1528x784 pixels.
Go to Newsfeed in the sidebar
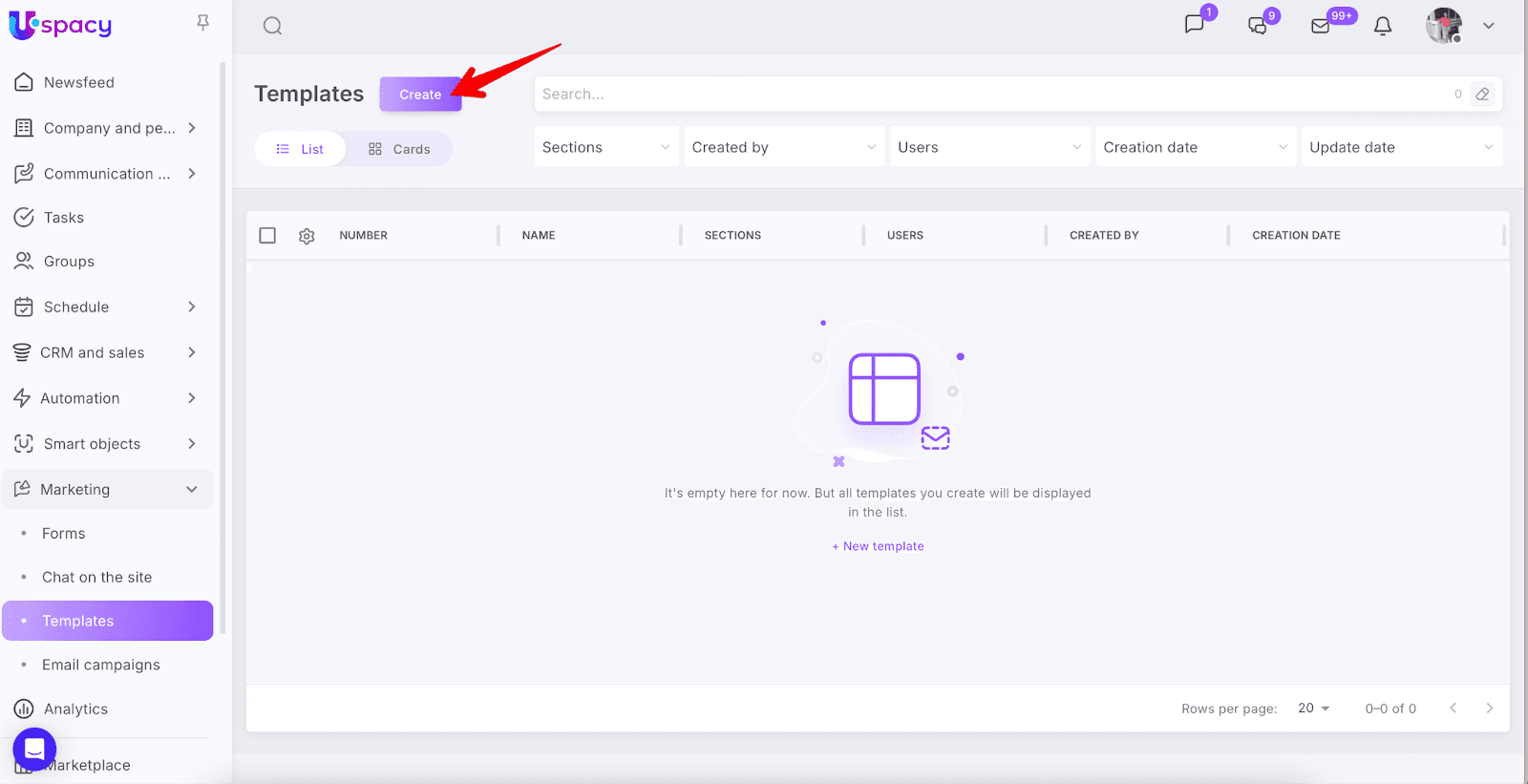[x=78, y=82]
